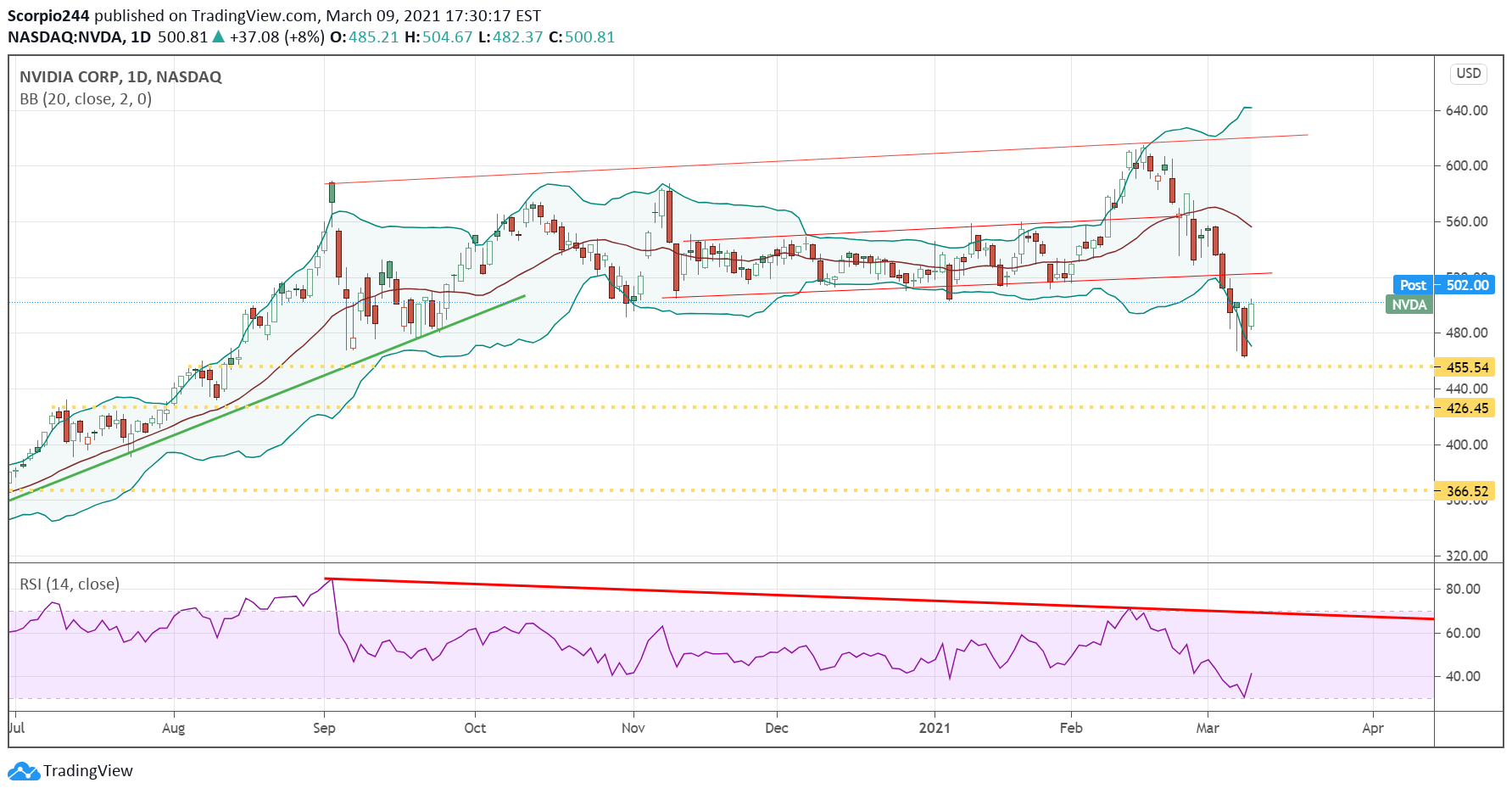The height and width of the screenshot is (794, 1512).
Task: Click the Dec time axis label
Action: click(776, 728)
